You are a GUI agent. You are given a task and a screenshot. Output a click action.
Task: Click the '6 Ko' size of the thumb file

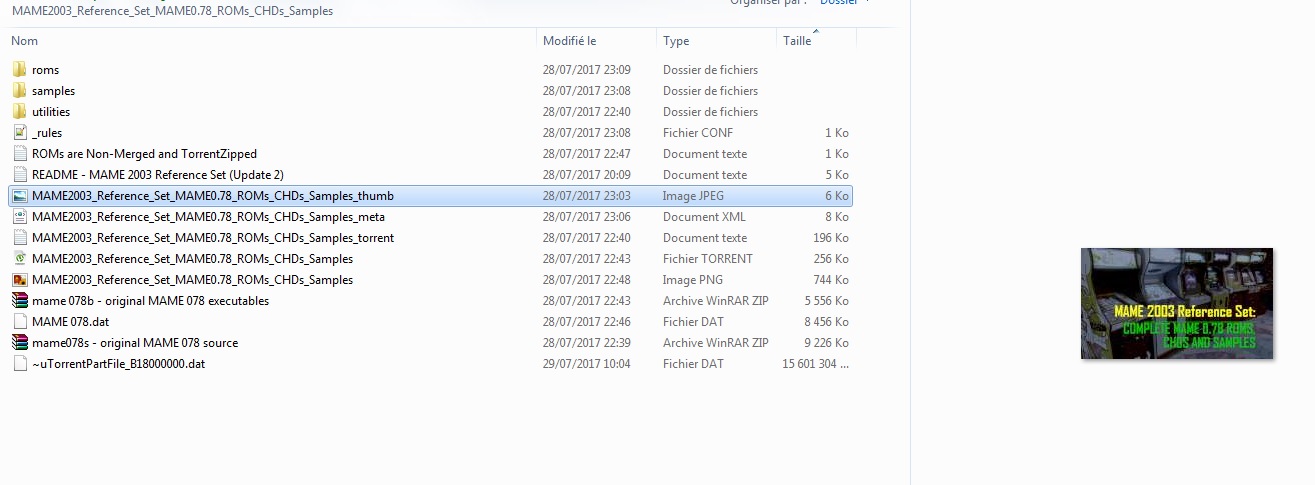click(x=837, y=196)
